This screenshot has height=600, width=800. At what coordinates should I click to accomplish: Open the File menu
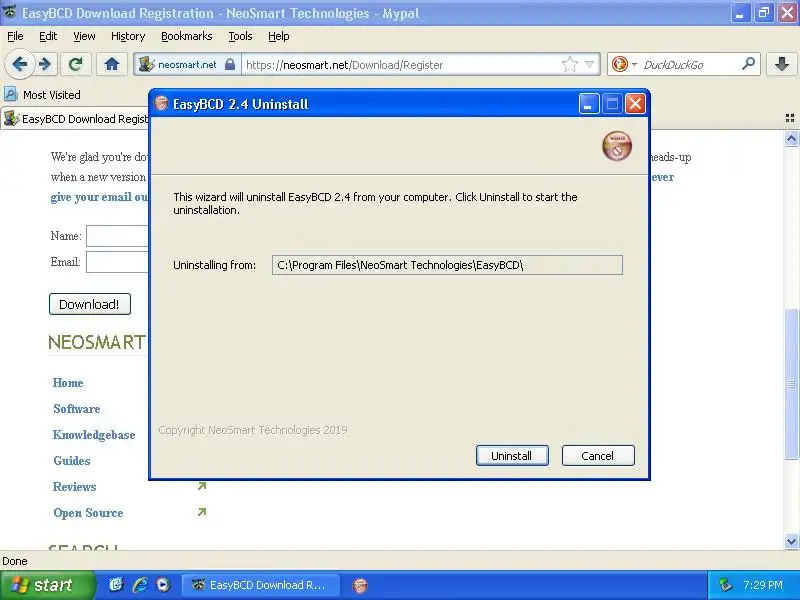15,36
